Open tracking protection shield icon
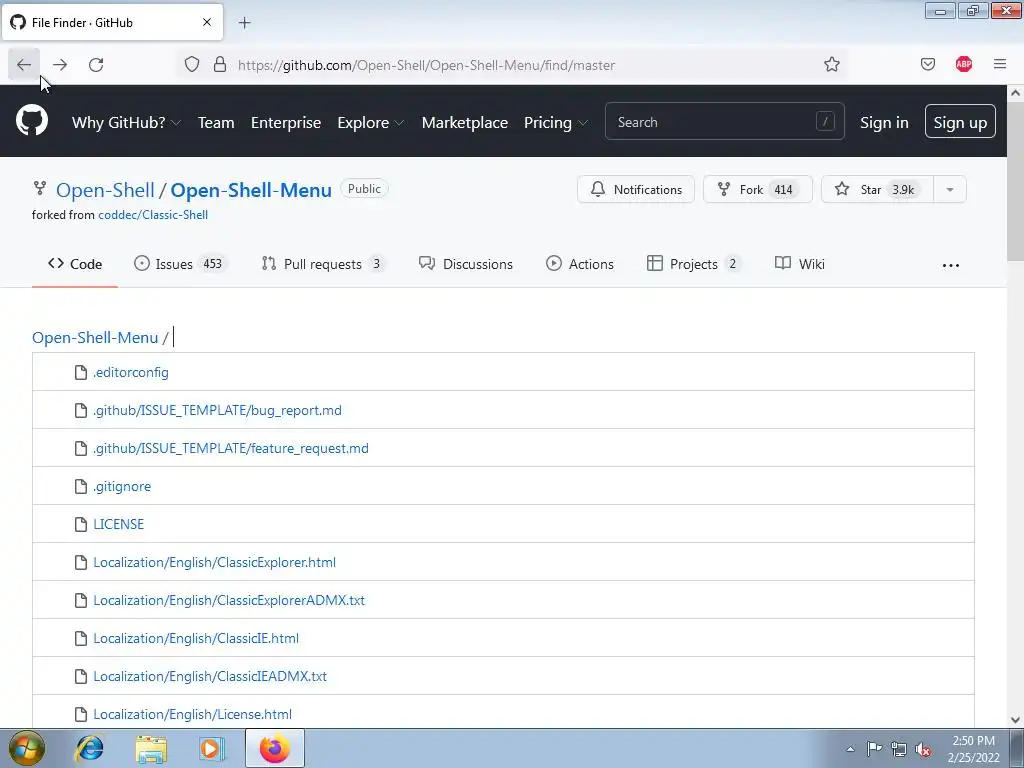Viewport: 1024px width, 768px height. (x=191, y=65)
